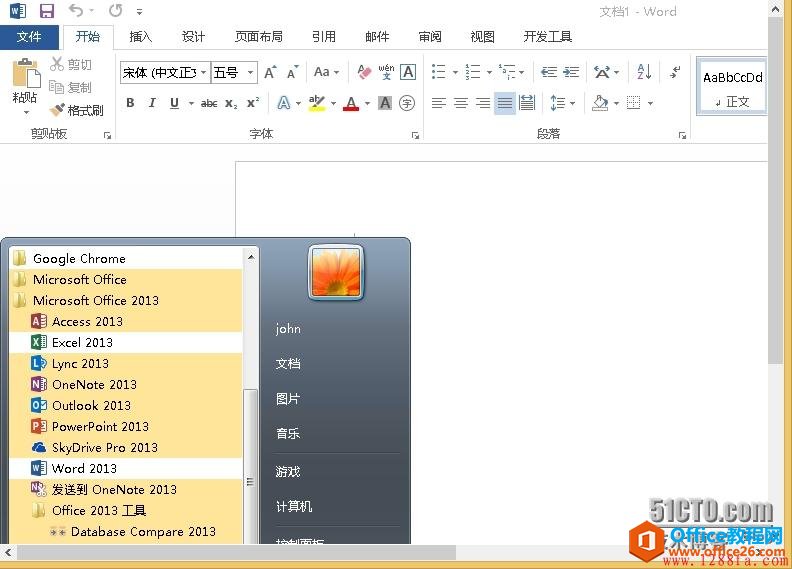Image resolution: width=792 pixels, height=569 pixels.
Task: Click the red font color swatch button
Action: pos(350,103)
